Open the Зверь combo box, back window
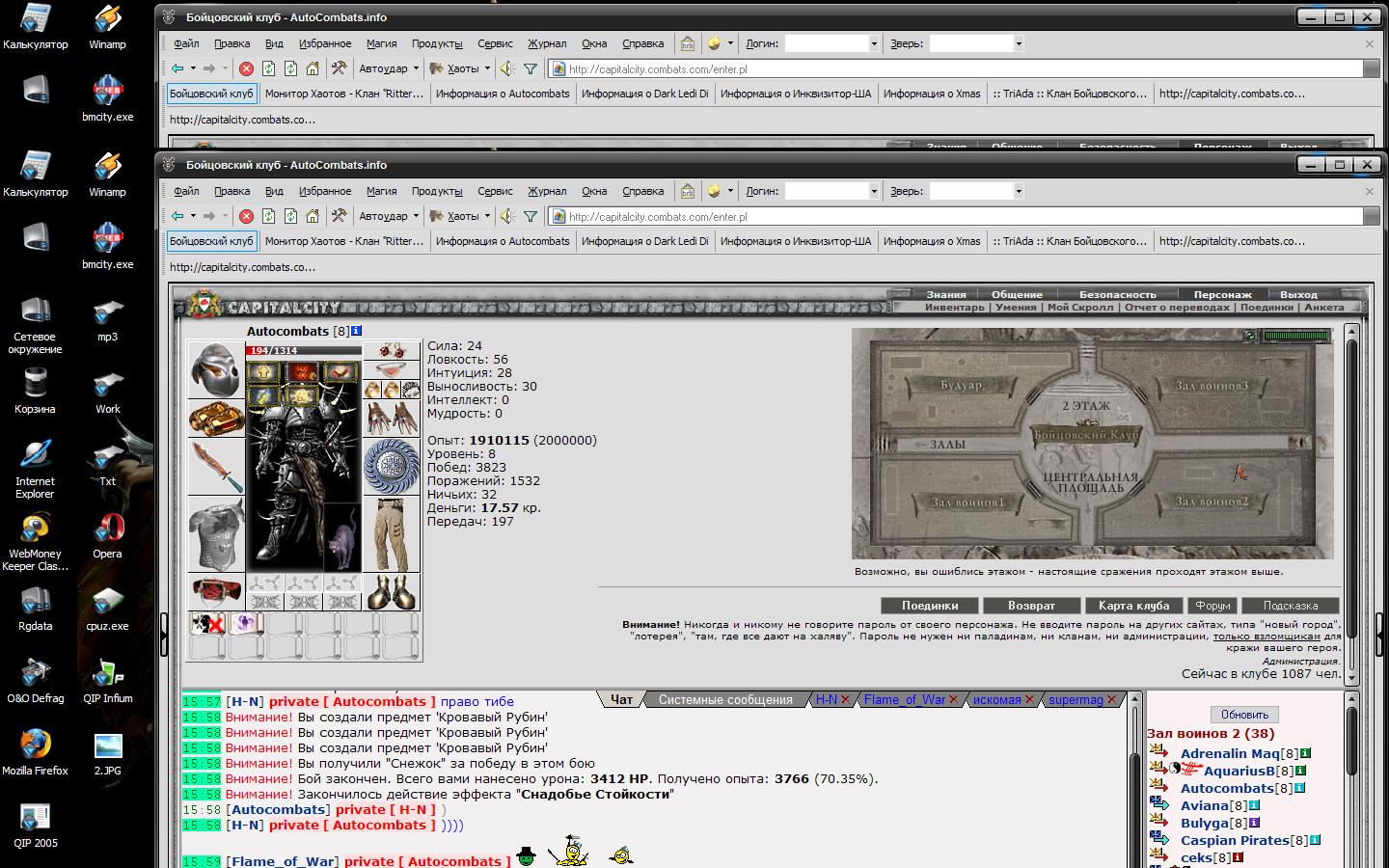This screenshot has width=1389, height=868. pyautogui.click(x=976, y=43)
